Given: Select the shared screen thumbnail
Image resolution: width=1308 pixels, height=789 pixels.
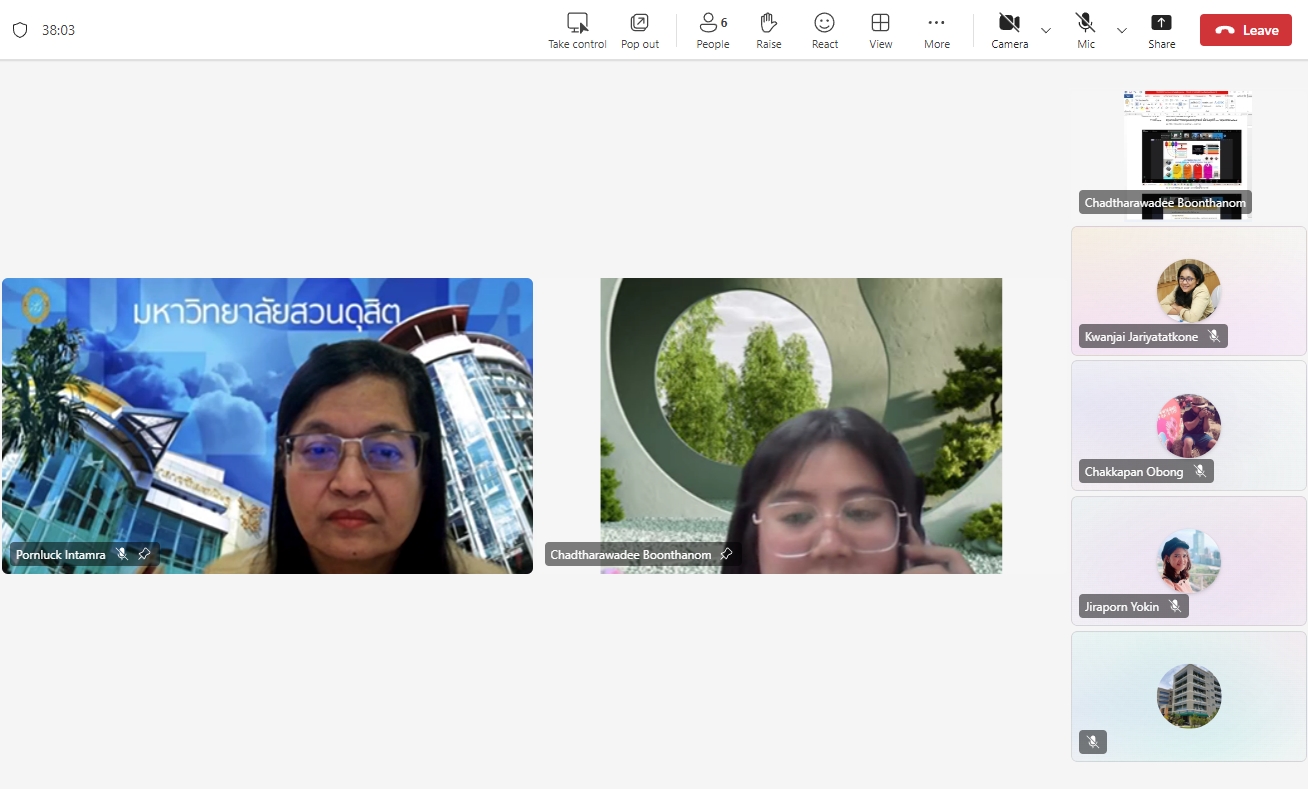Looking at the screenshot, I should coord(1188,150).
